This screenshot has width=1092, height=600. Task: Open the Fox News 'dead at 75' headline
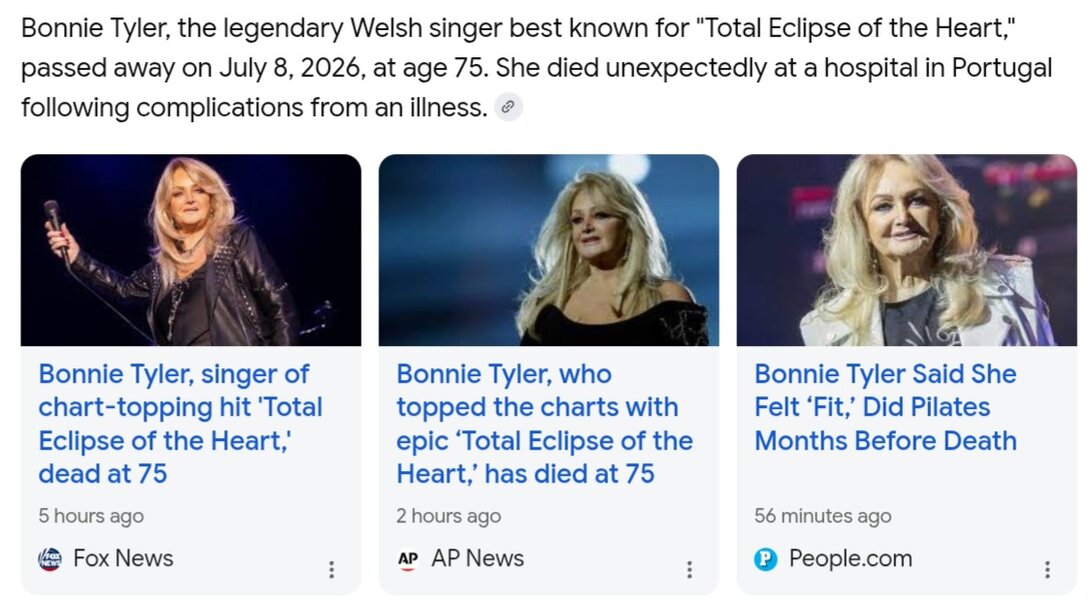click(x=180, y=424)
